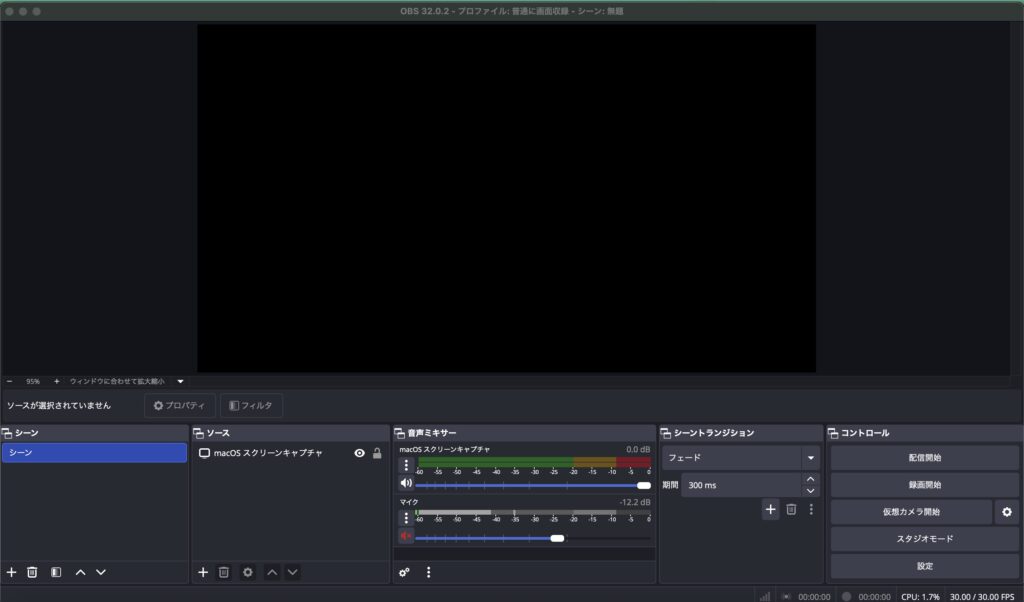Image resolution: width=1024 pixels, height=602 pixels.
Task: Open advanced audio settings gears icon
Action: [405, 572]
